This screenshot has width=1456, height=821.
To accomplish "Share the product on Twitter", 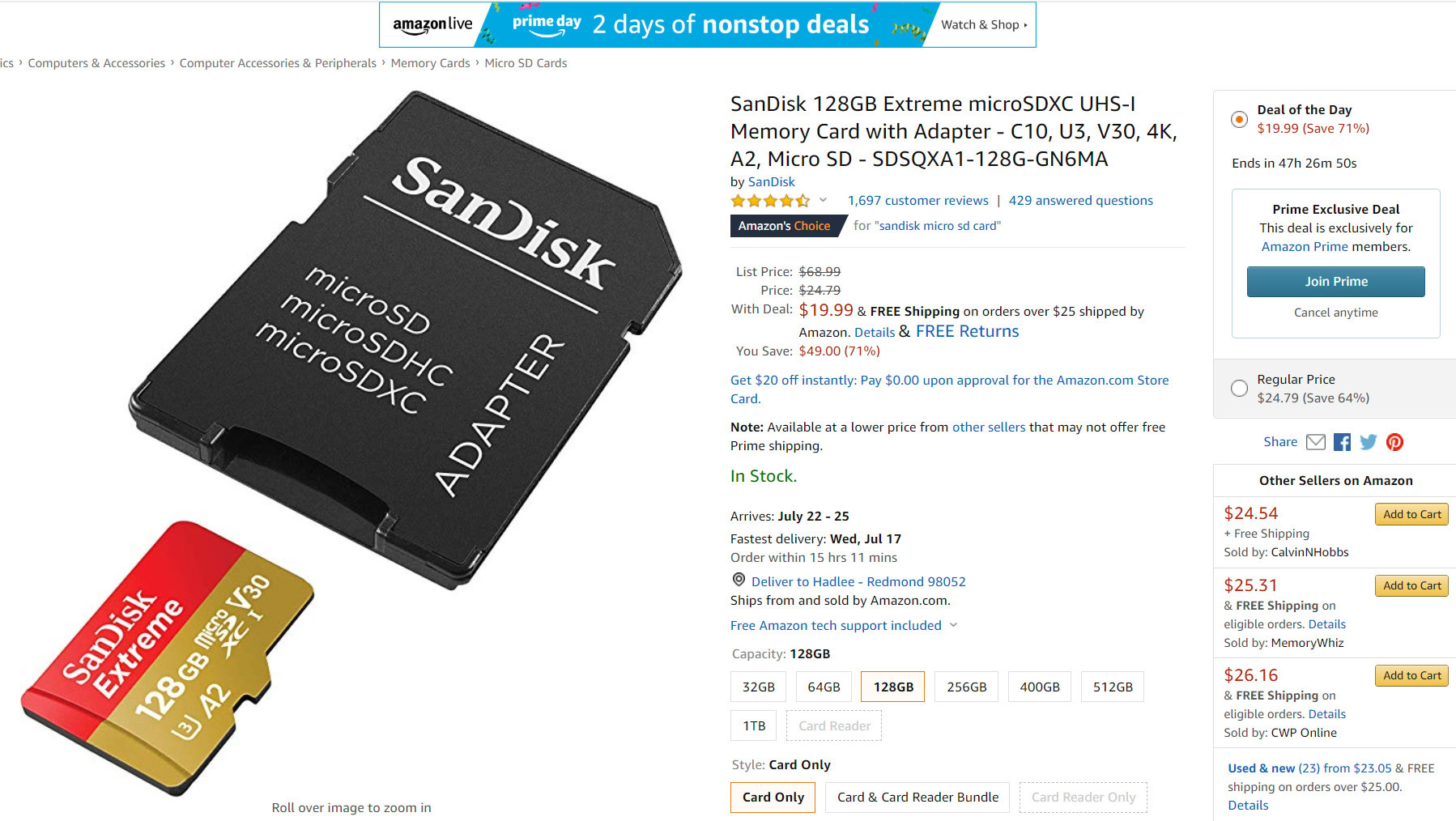I will [1369, 442].
